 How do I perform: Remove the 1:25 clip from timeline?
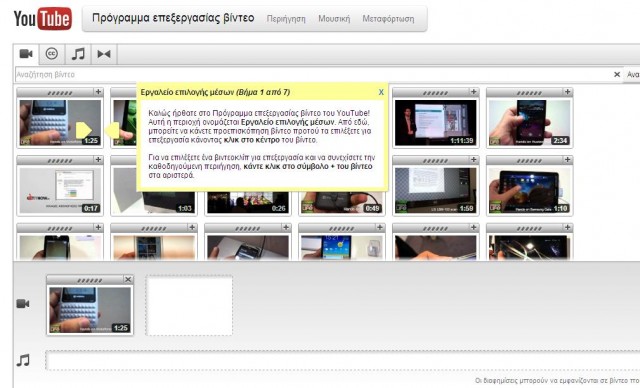pos(128,279)
